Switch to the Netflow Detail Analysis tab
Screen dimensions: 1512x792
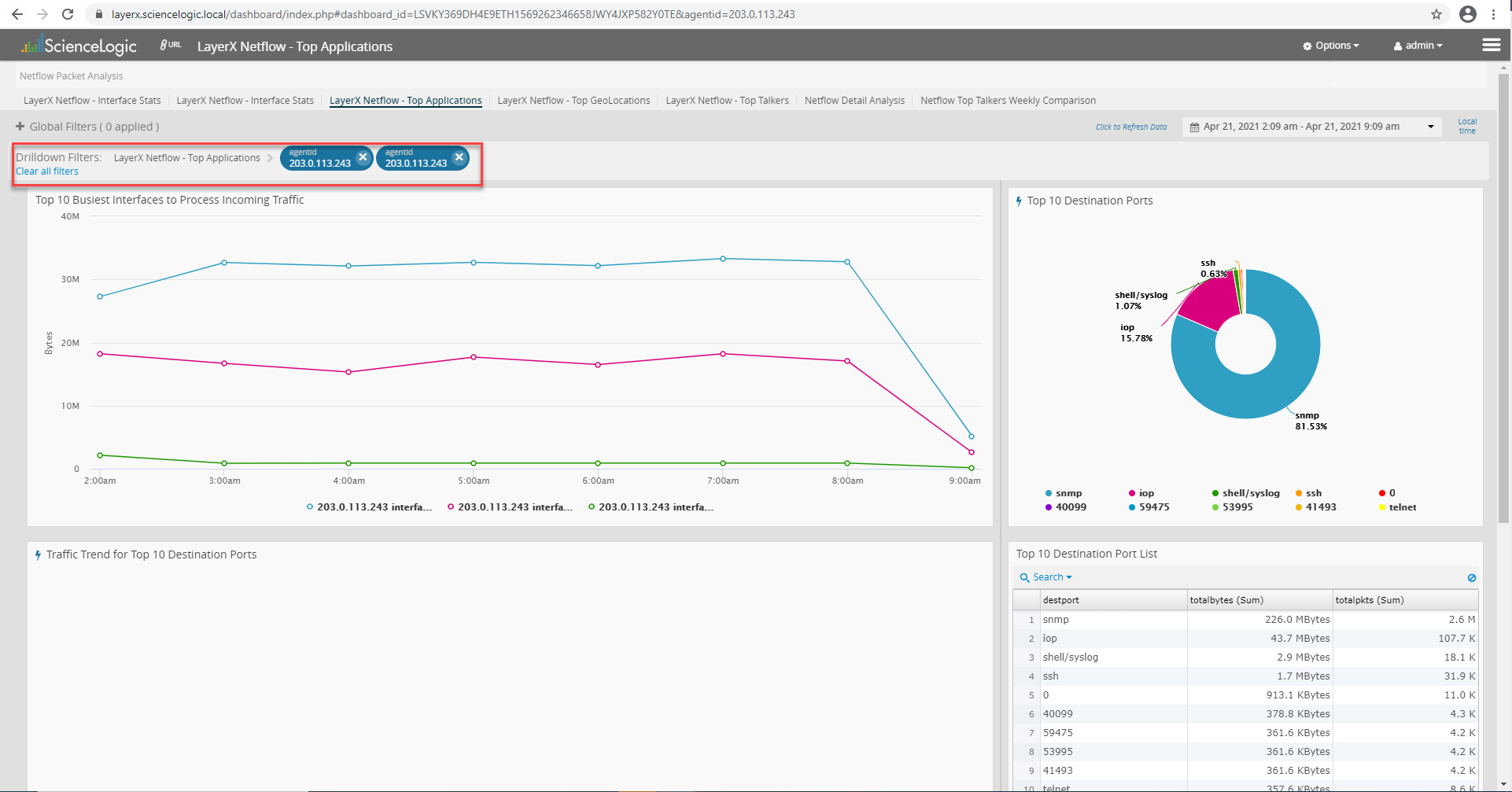pyautogui.click(x=854, y=100)
